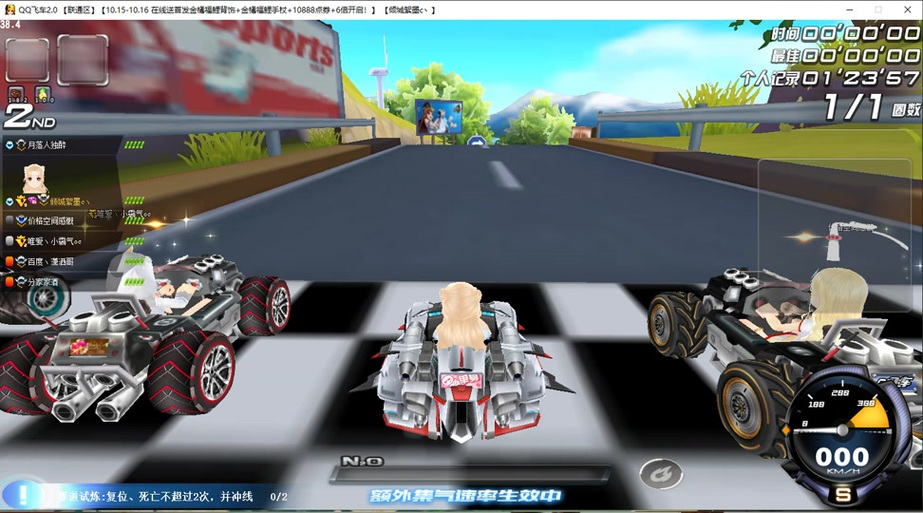The width and height of the screenshot is (923, 513).
Task: Click the 0/2 mission progress counter
Action: pyautogui.click(x=278, y=497)
